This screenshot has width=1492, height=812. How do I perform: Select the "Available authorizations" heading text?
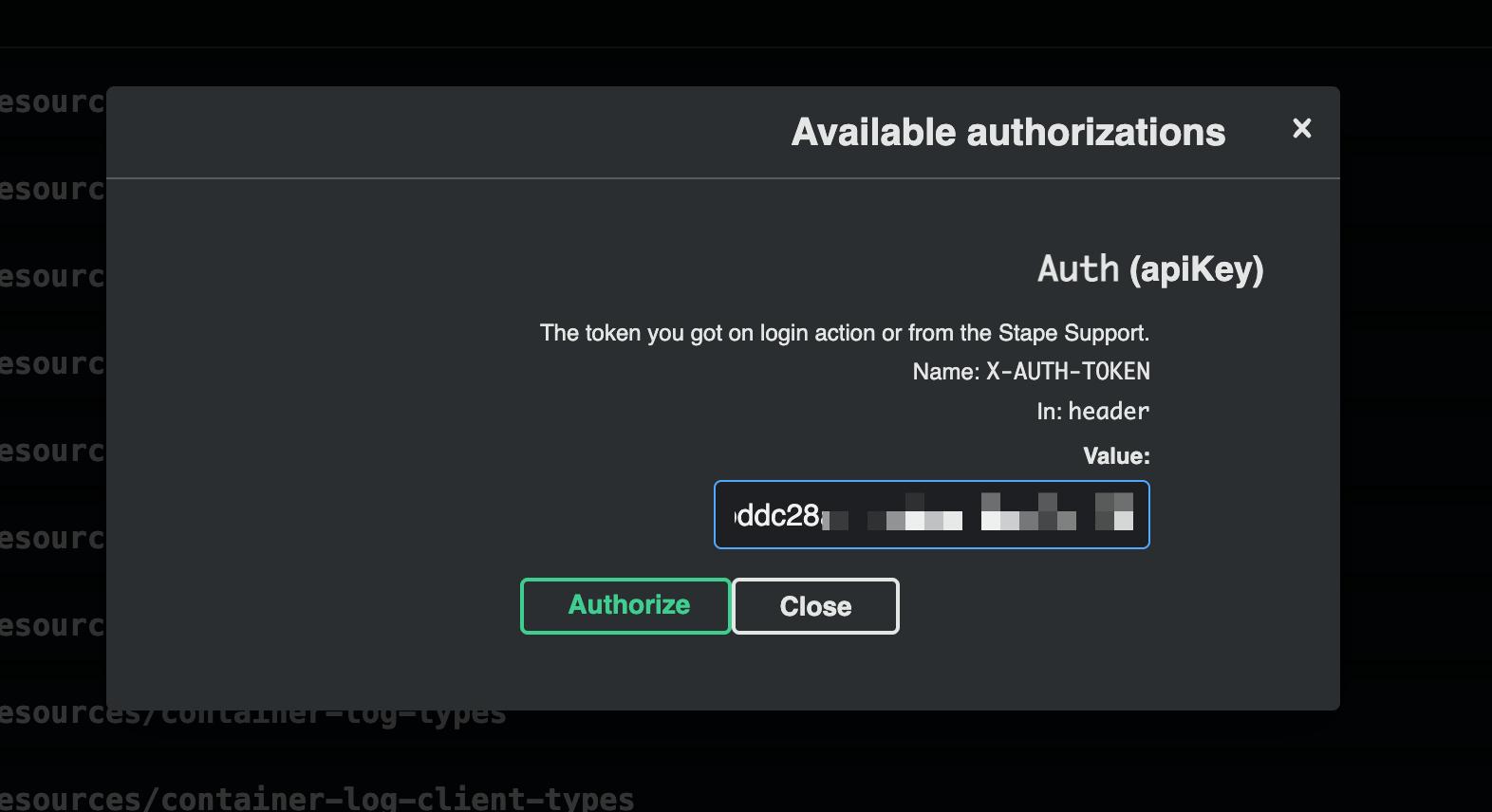pyautogui.click(x=1008, y=133)
